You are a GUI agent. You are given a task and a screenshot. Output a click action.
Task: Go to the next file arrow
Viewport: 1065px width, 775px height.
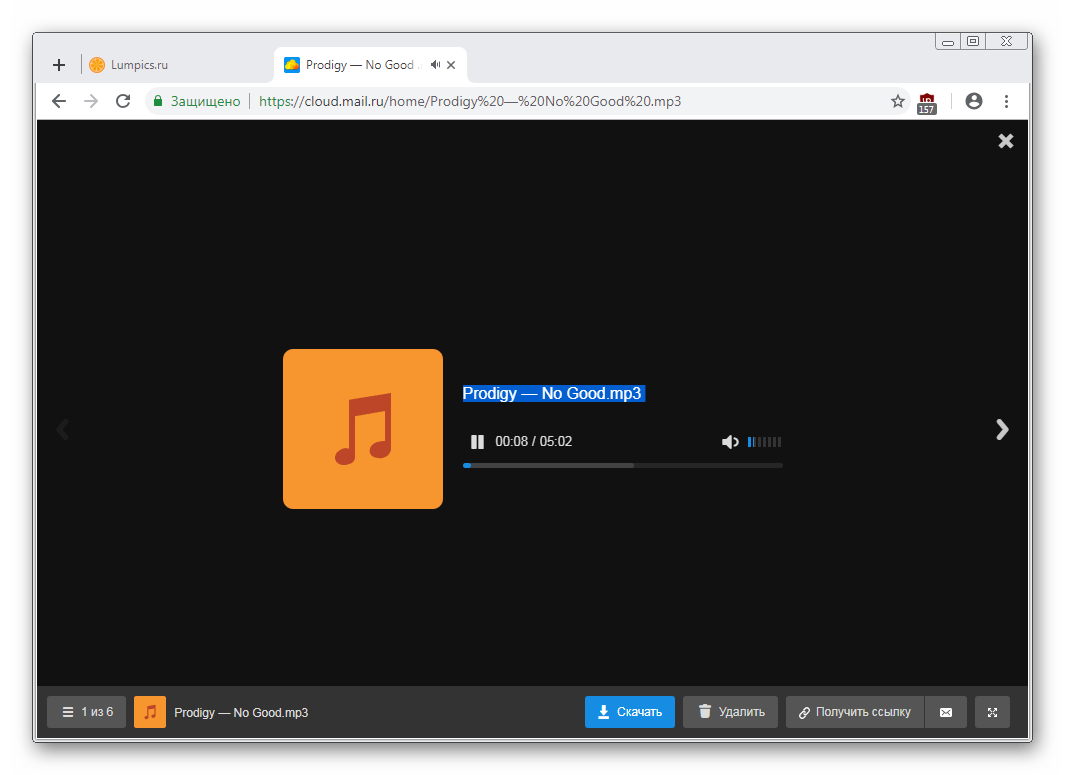[x=1002, y=430]
